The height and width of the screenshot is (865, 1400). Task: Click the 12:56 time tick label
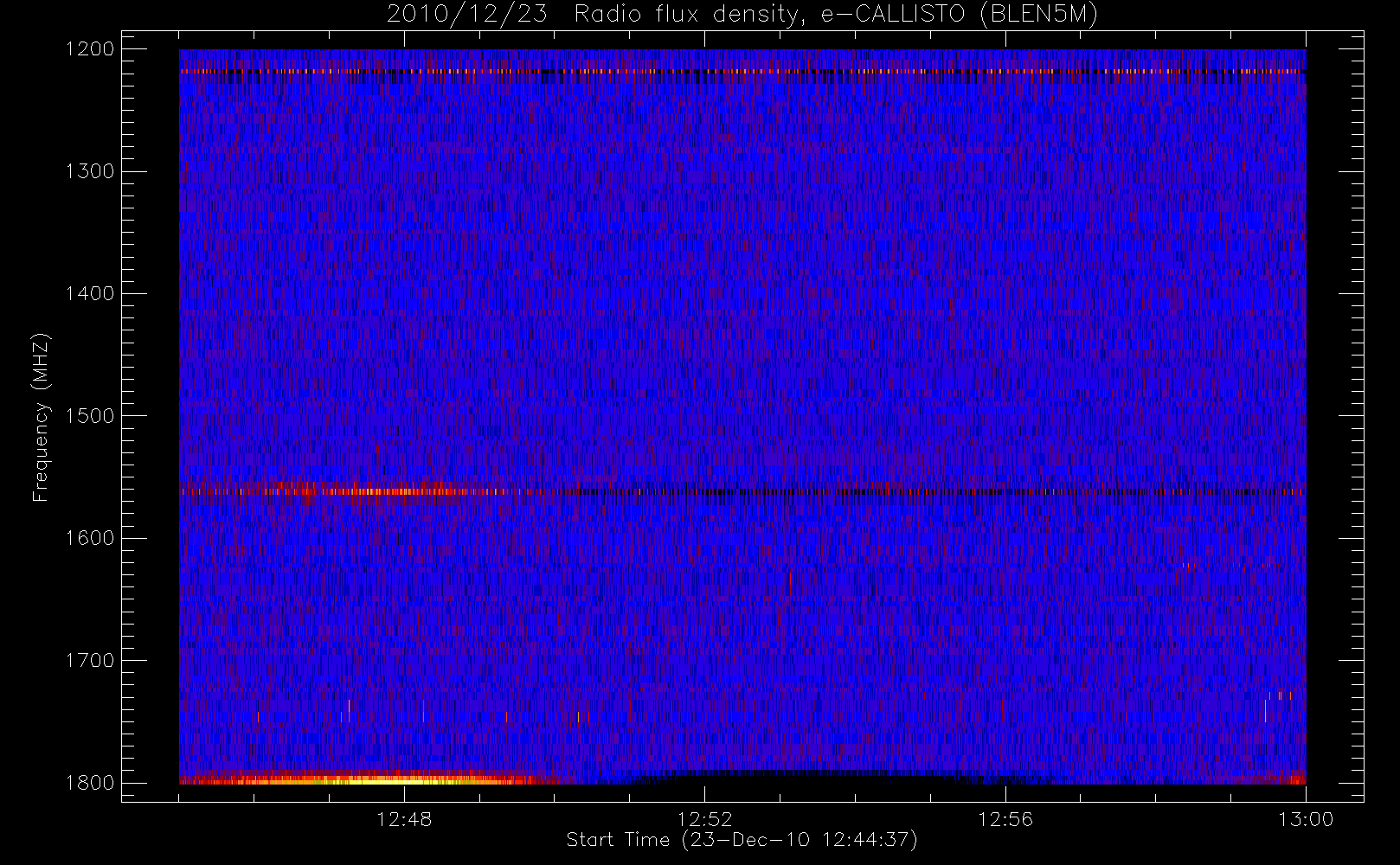pos(1005,819)
